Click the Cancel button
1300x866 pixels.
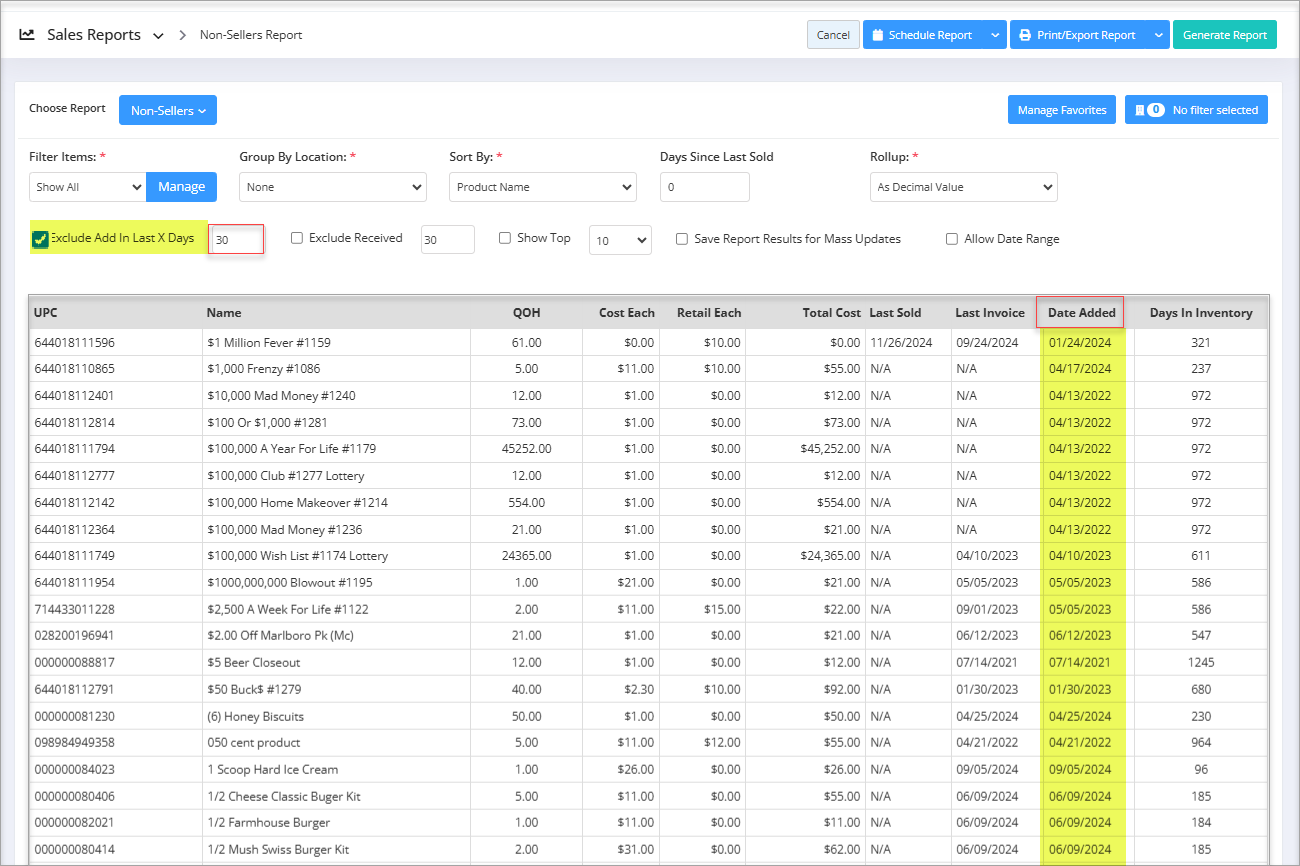coord(833,35)
